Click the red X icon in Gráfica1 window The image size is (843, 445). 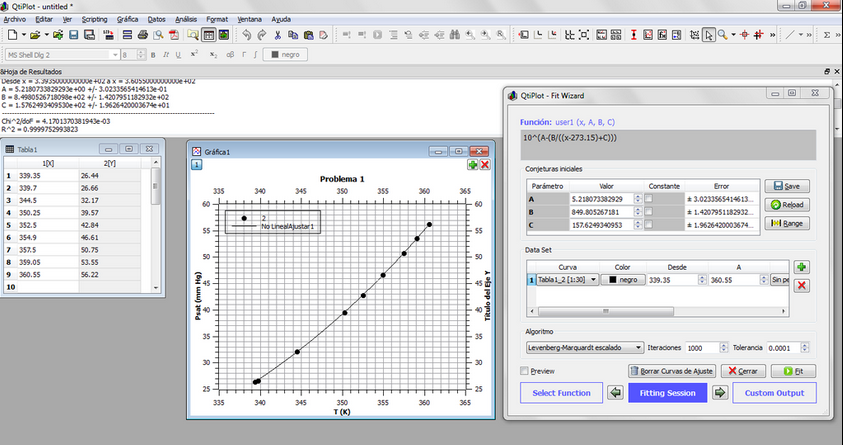(485, 164)
